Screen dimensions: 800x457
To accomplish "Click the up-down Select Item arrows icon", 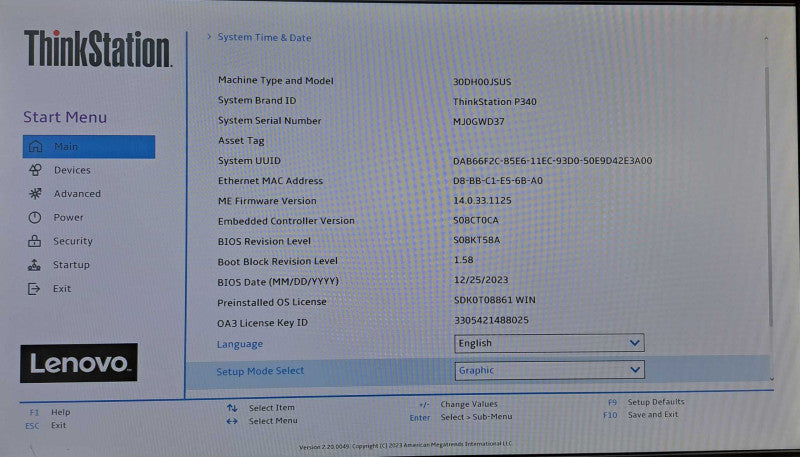I will click(232, 408).
